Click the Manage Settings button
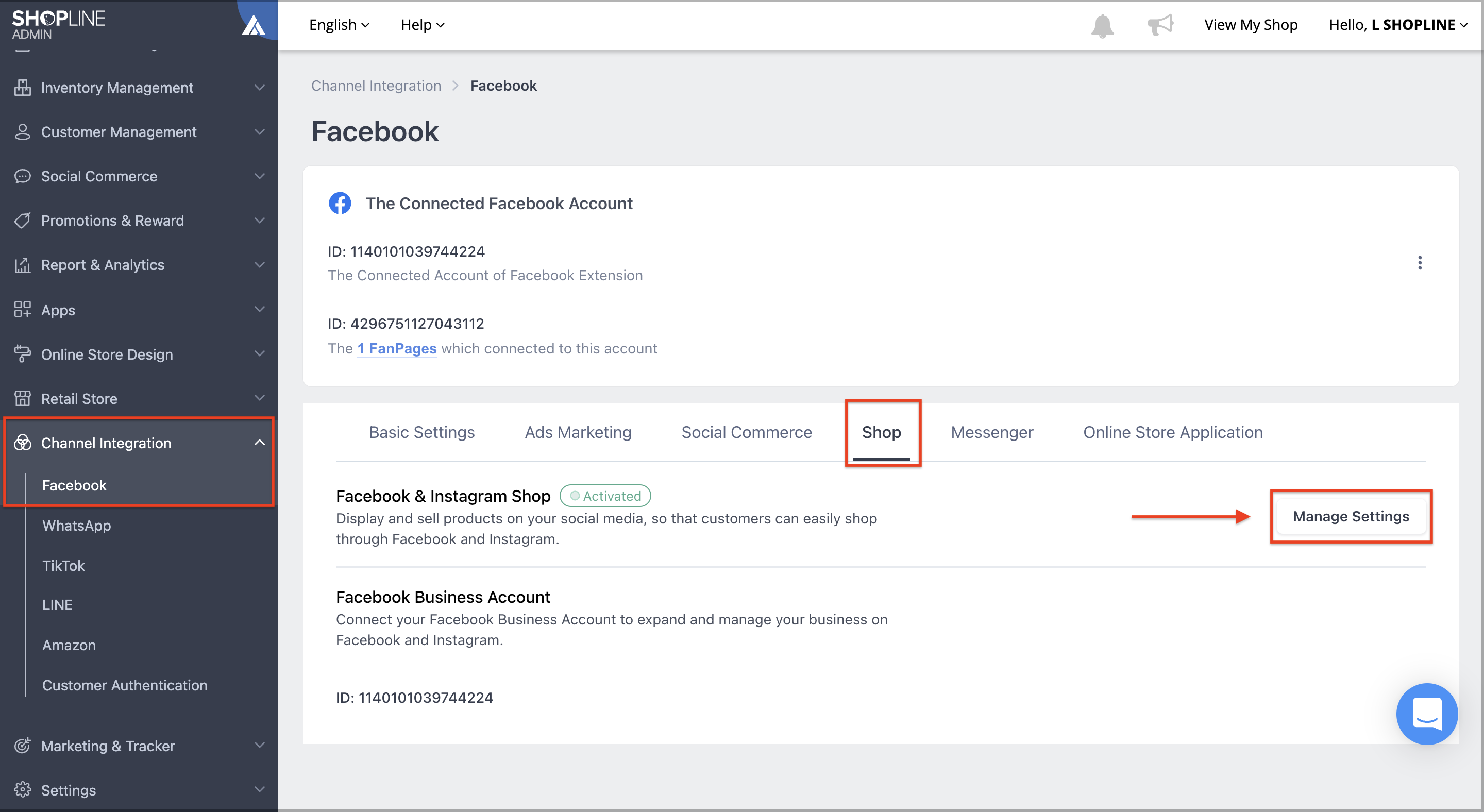 tap(1351, 516)
